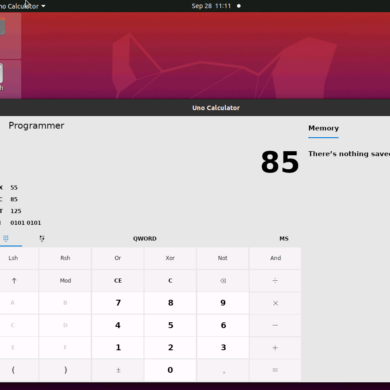
Task: Click digit 6 key
Action: click(x=223, y=325)
